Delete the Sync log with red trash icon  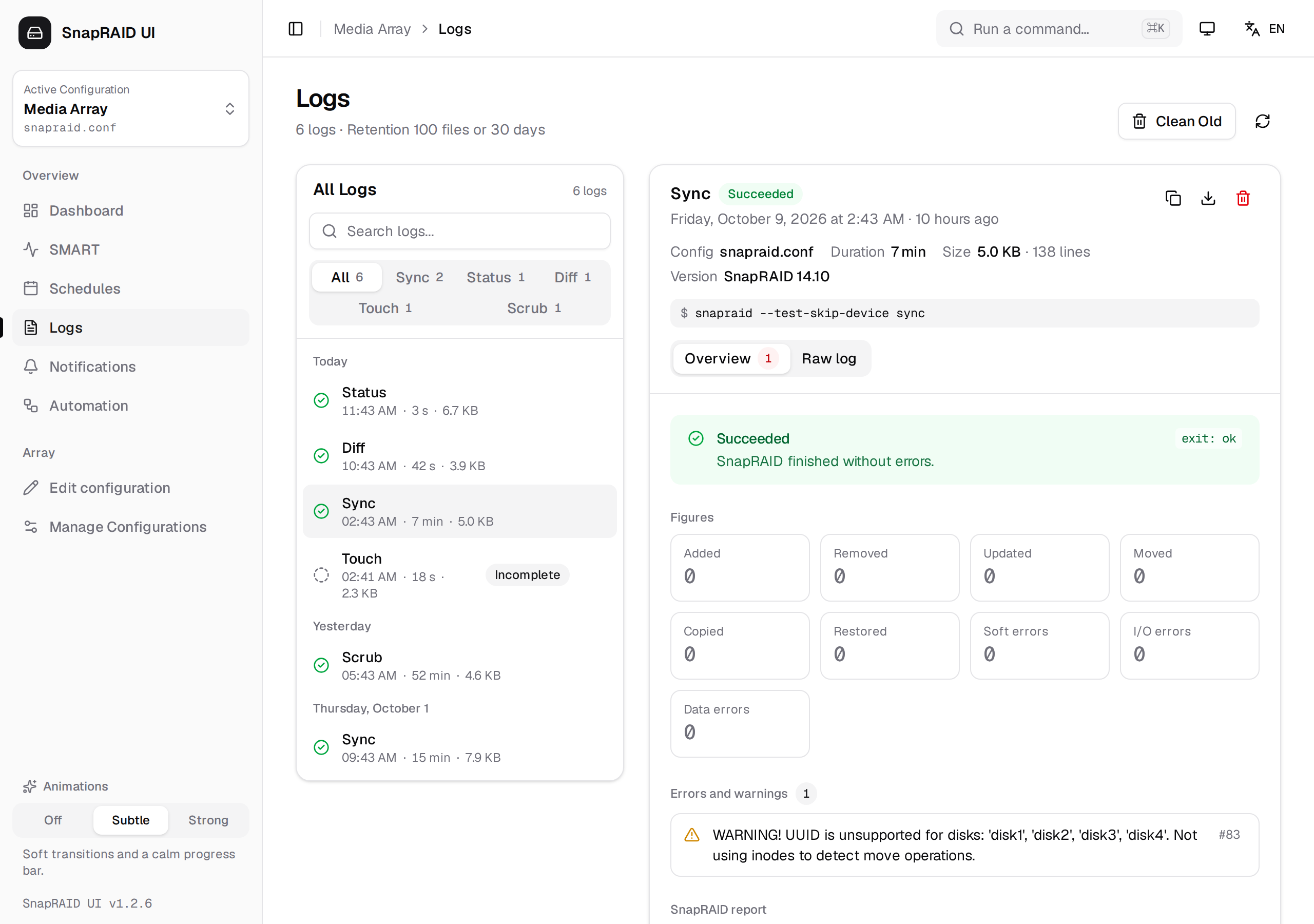coord(1243,198)
